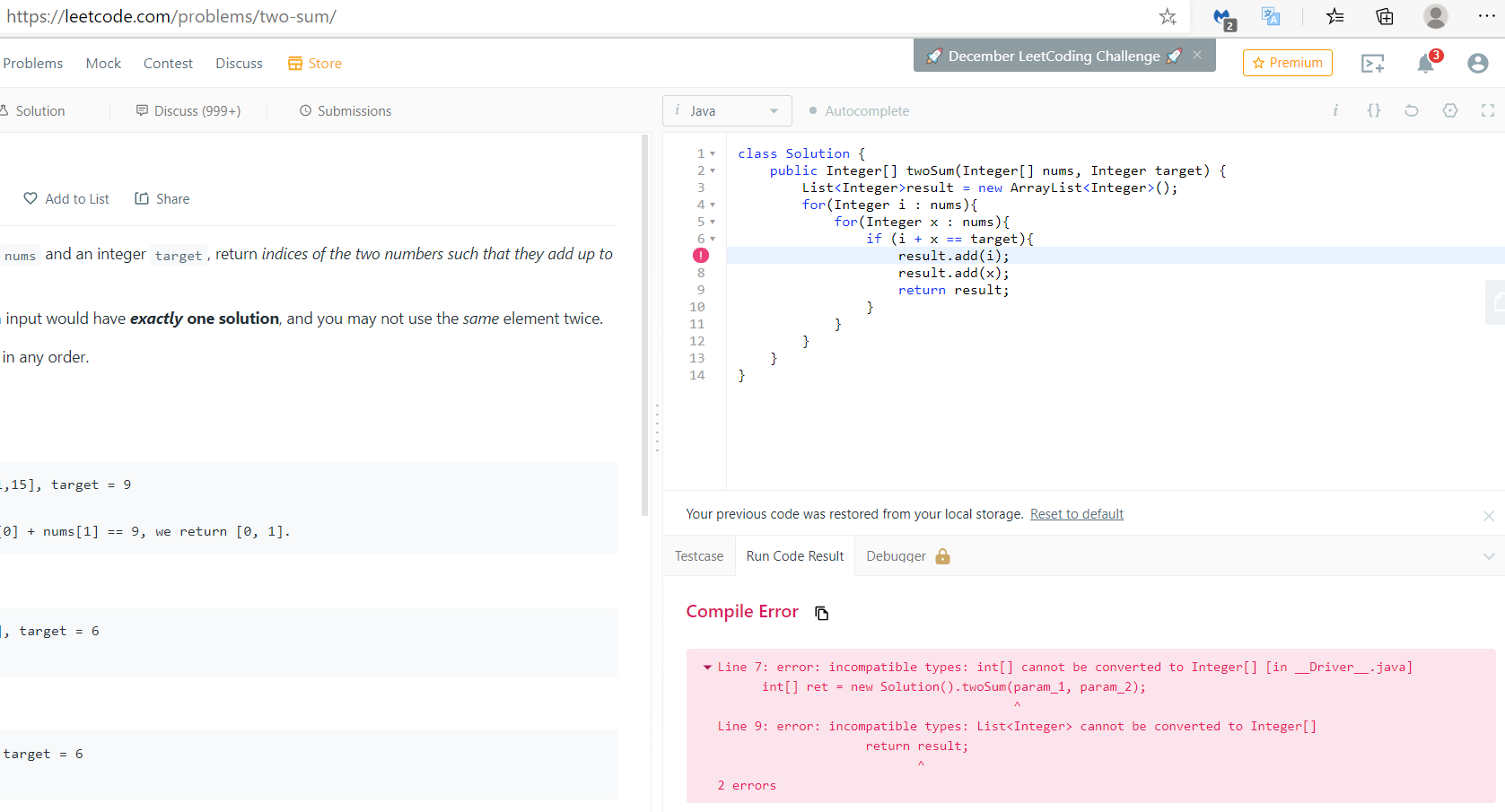The width and height of the screenshot is (1505, 812).
Task: Dismiss the local storage restored notice
Action: 1489,516
